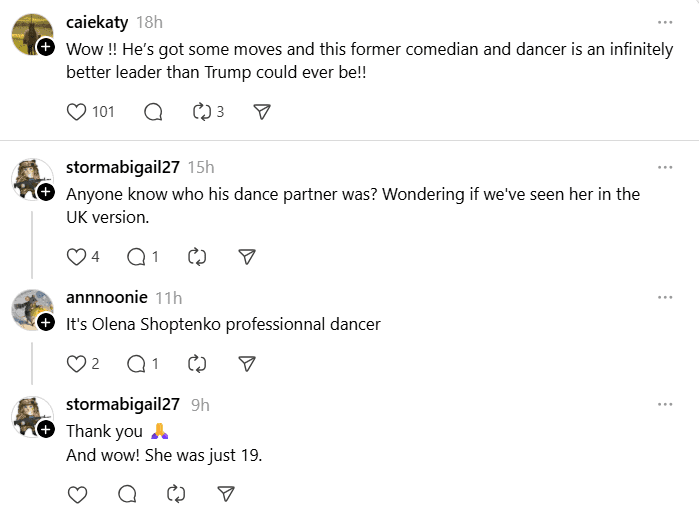Share stormabigail27's dance partner question

click(x=247, y=256)
